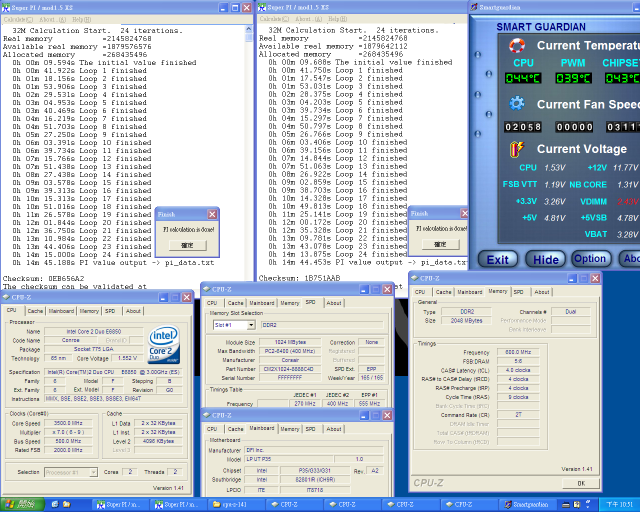Click scrollbar up arrow in Super PI 0EB656A2 window
This screenshot has height=512, width=640.
point(249,29)
